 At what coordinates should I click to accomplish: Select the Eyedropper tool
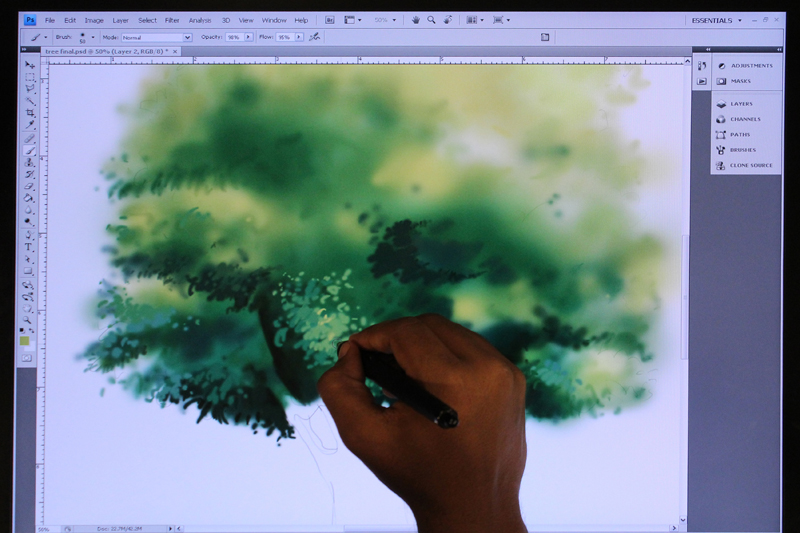point(29,125)
